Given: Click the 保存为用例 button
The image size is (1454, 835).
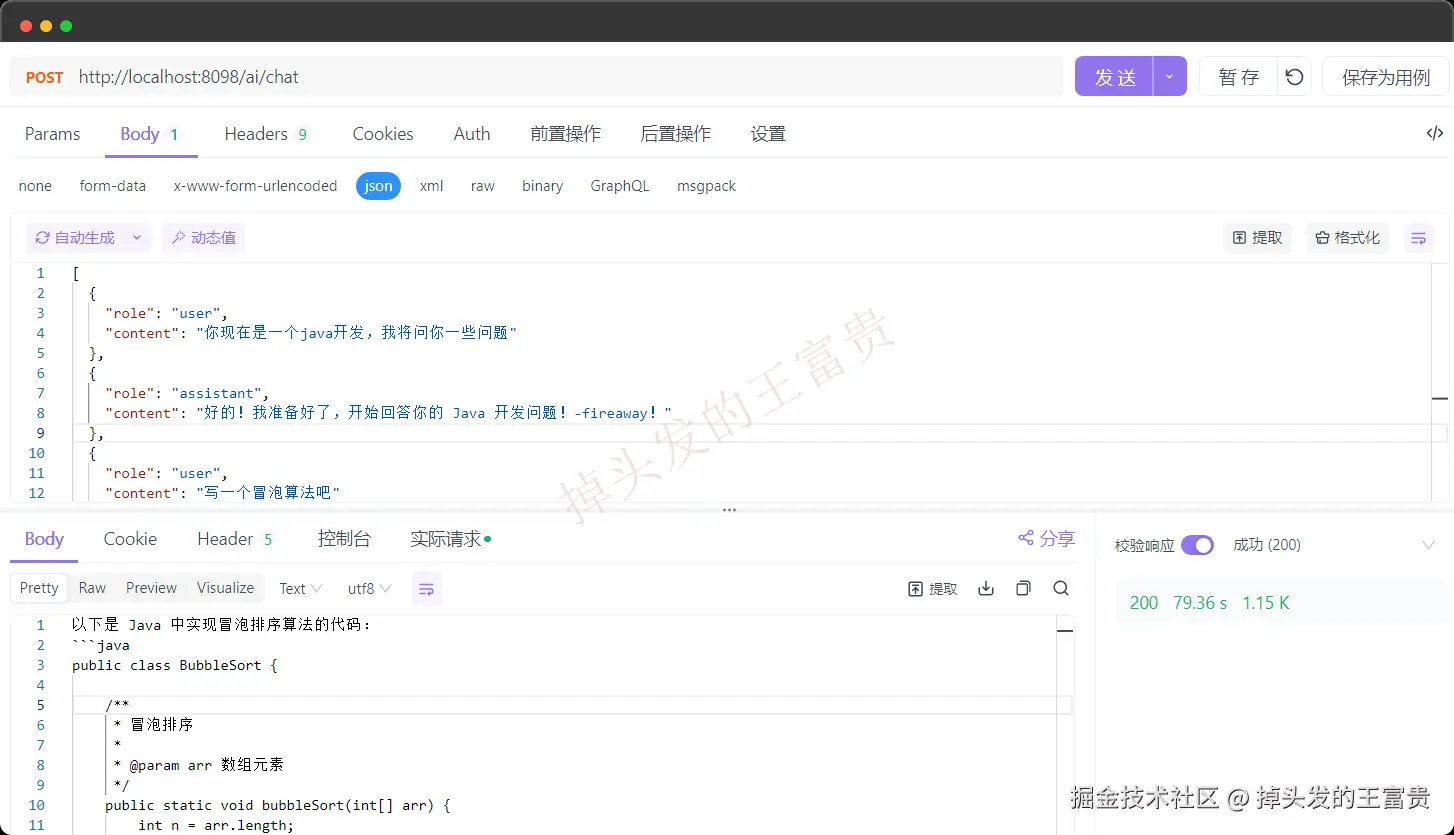Looking at the screenshot, I should [x=1385, y=77].
